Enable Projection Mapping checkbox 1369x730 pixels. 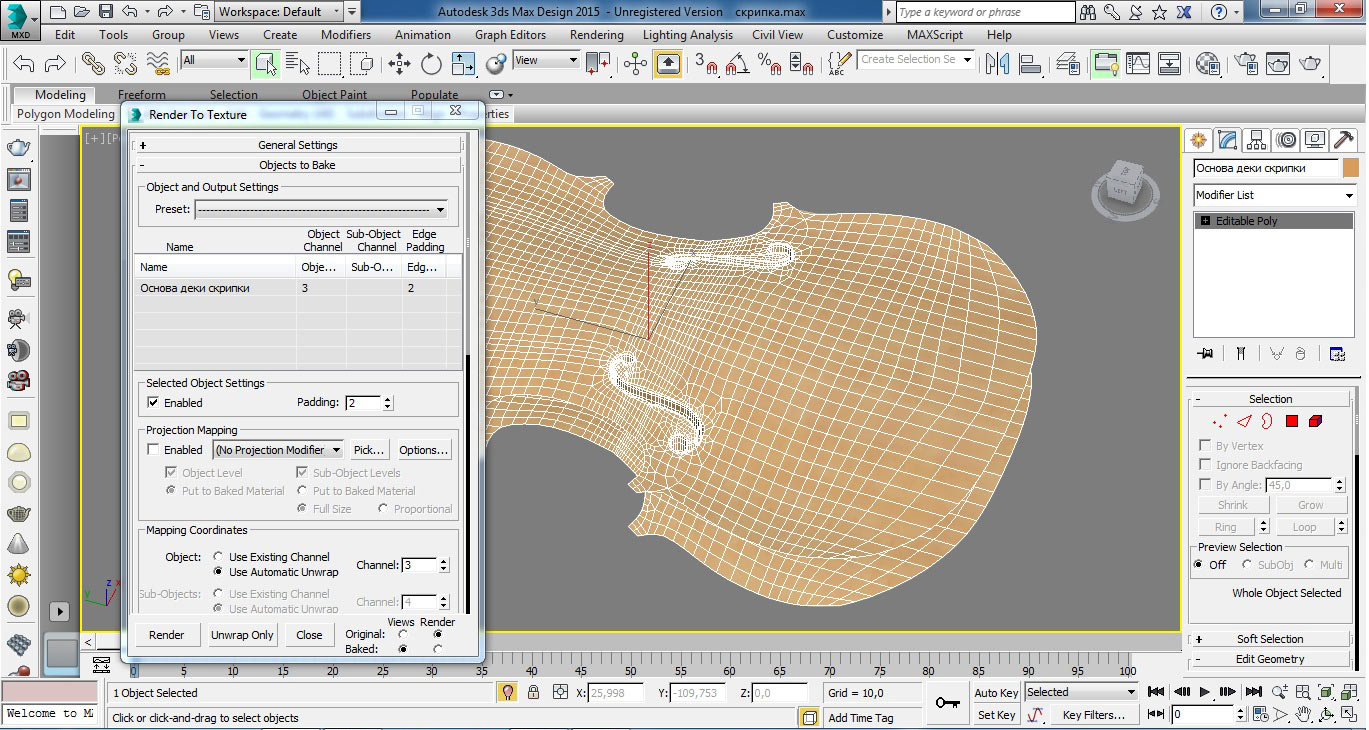coord(153,450)
